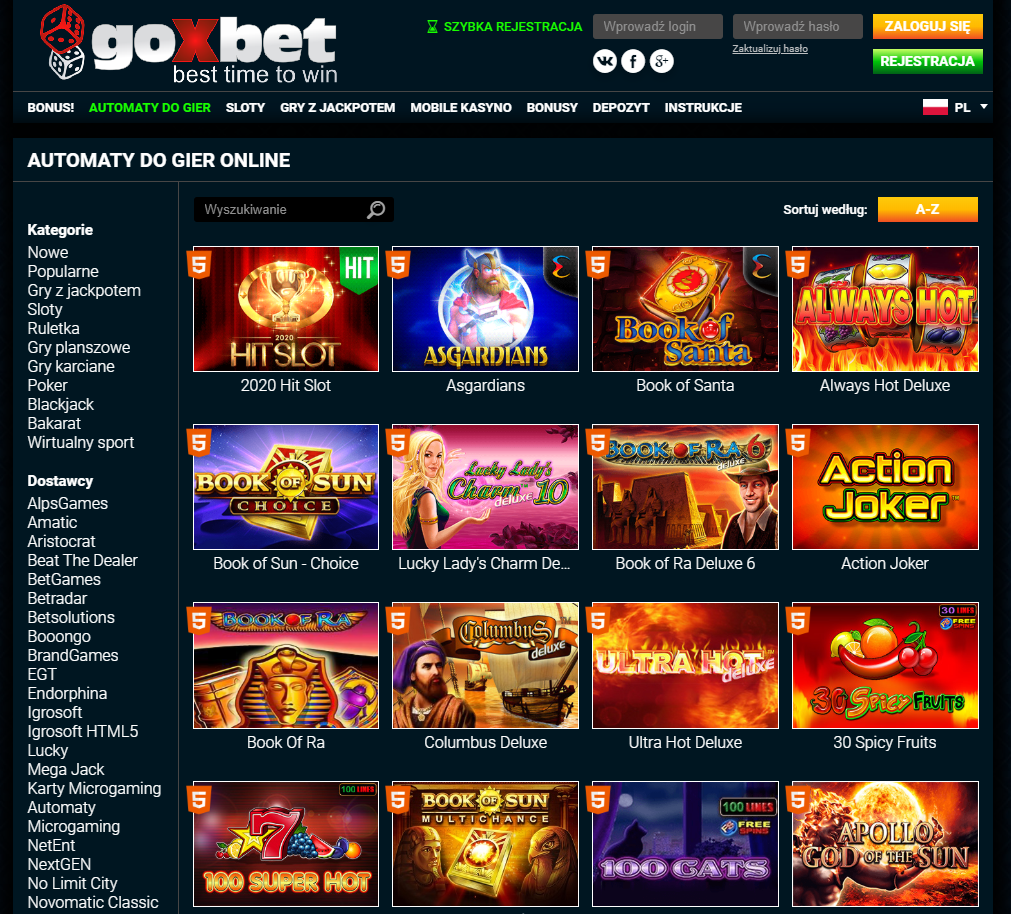Click the search magnifier icon

[x=376, y=209]
